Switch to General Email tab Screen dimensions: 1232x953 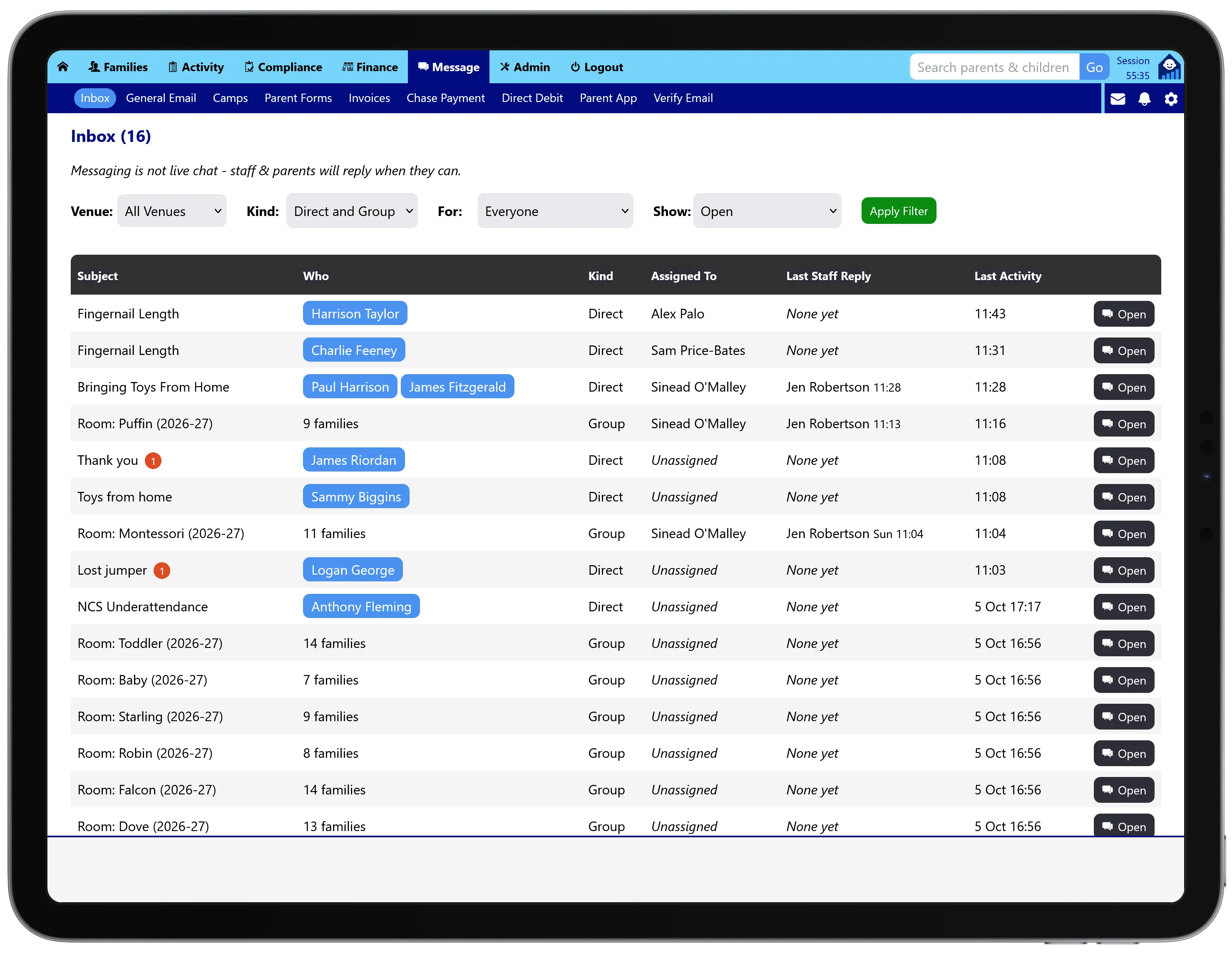161,98
